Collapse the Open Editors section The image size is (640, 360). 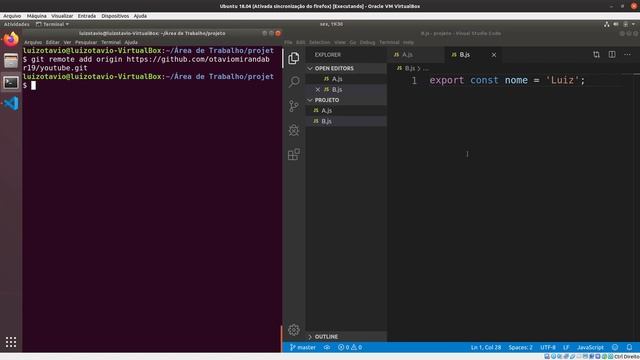point(346,68)
